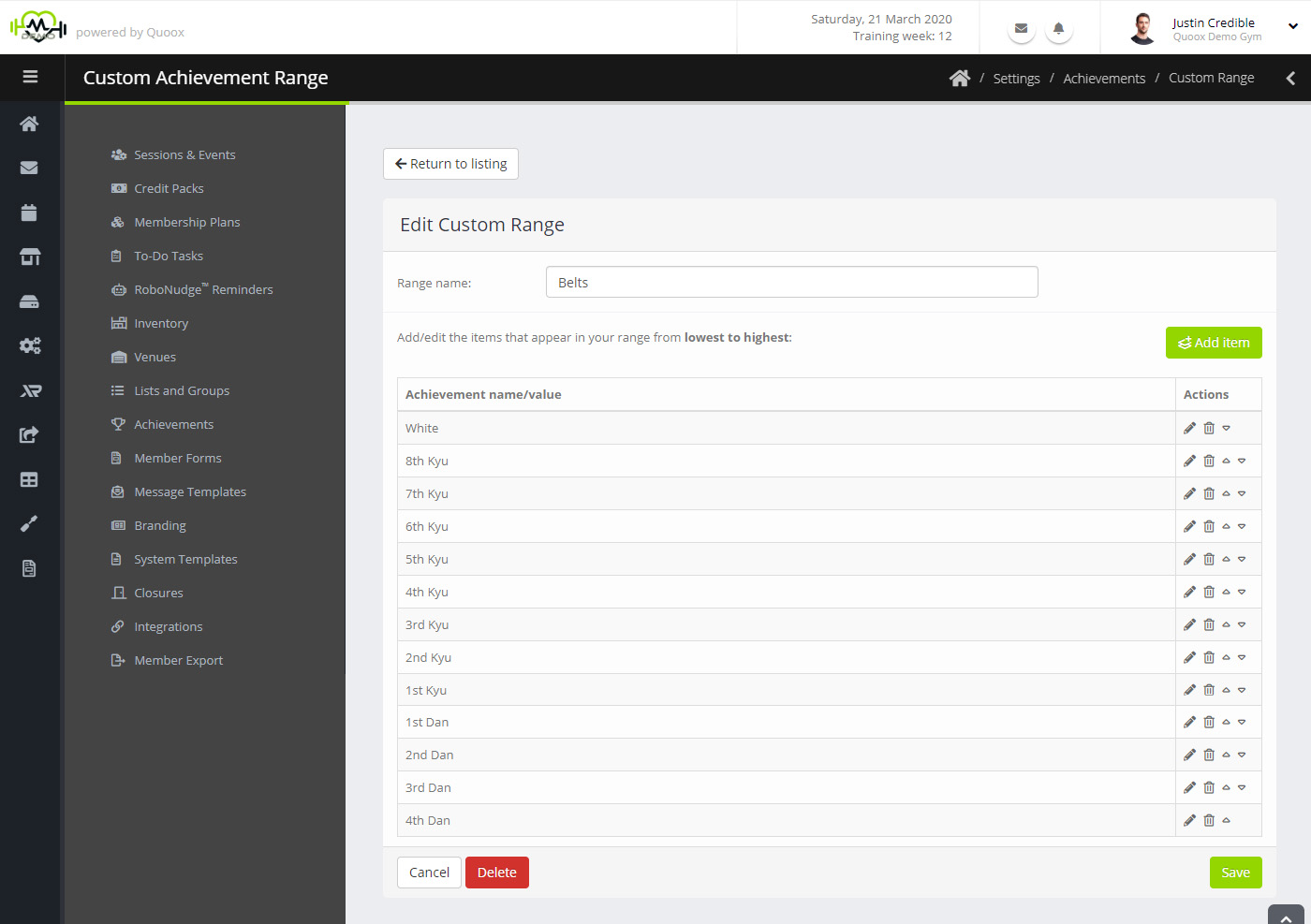Click the user profile avatar
The height and width of the screenshot is (924, 1311).
point(1142,28)
